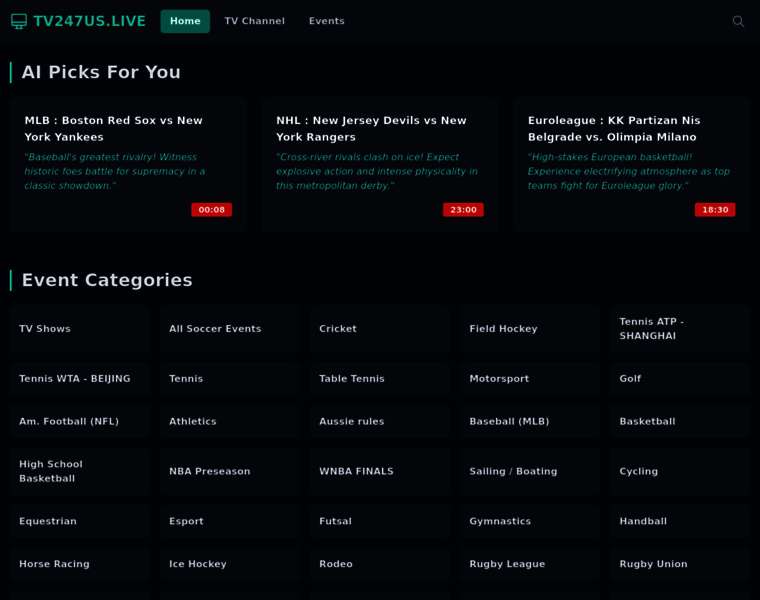Open the Events menu item

pyautogui.click(x=326, y=21)
